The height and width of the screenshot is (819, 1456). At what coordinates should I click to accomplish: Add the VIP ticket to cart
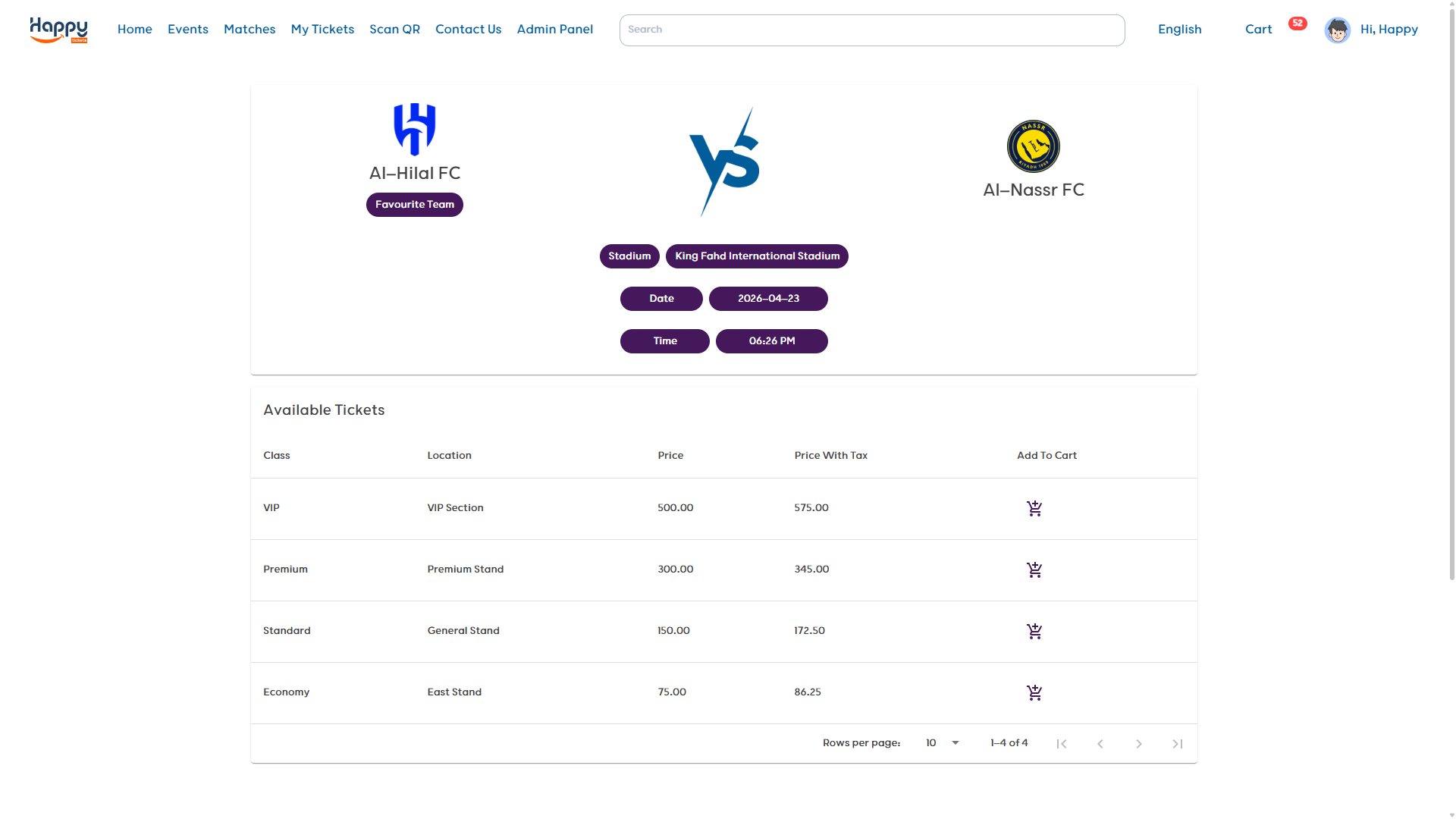(x=1034, y=508)
